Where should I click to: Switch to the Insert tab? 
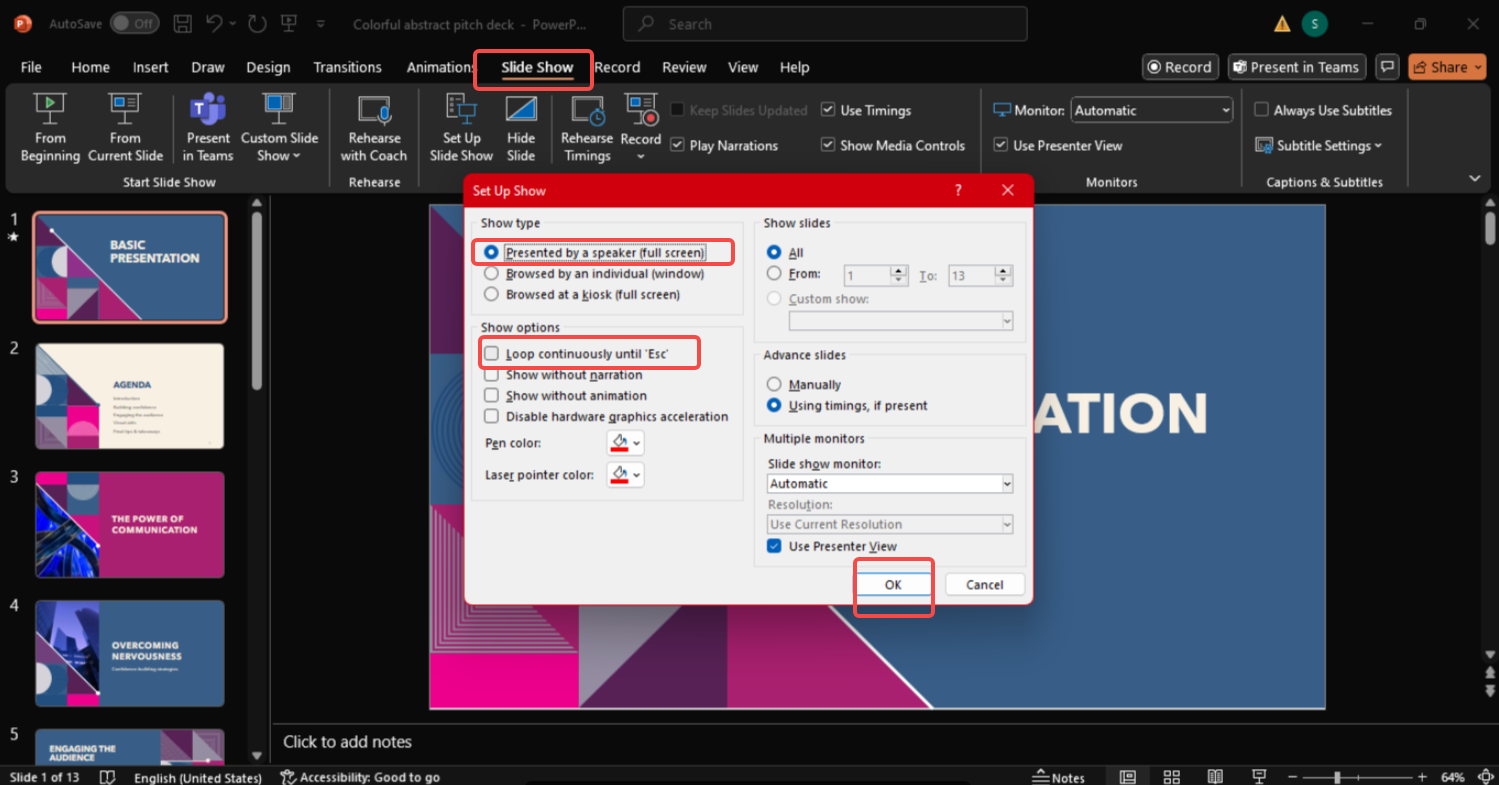[150, 67]
